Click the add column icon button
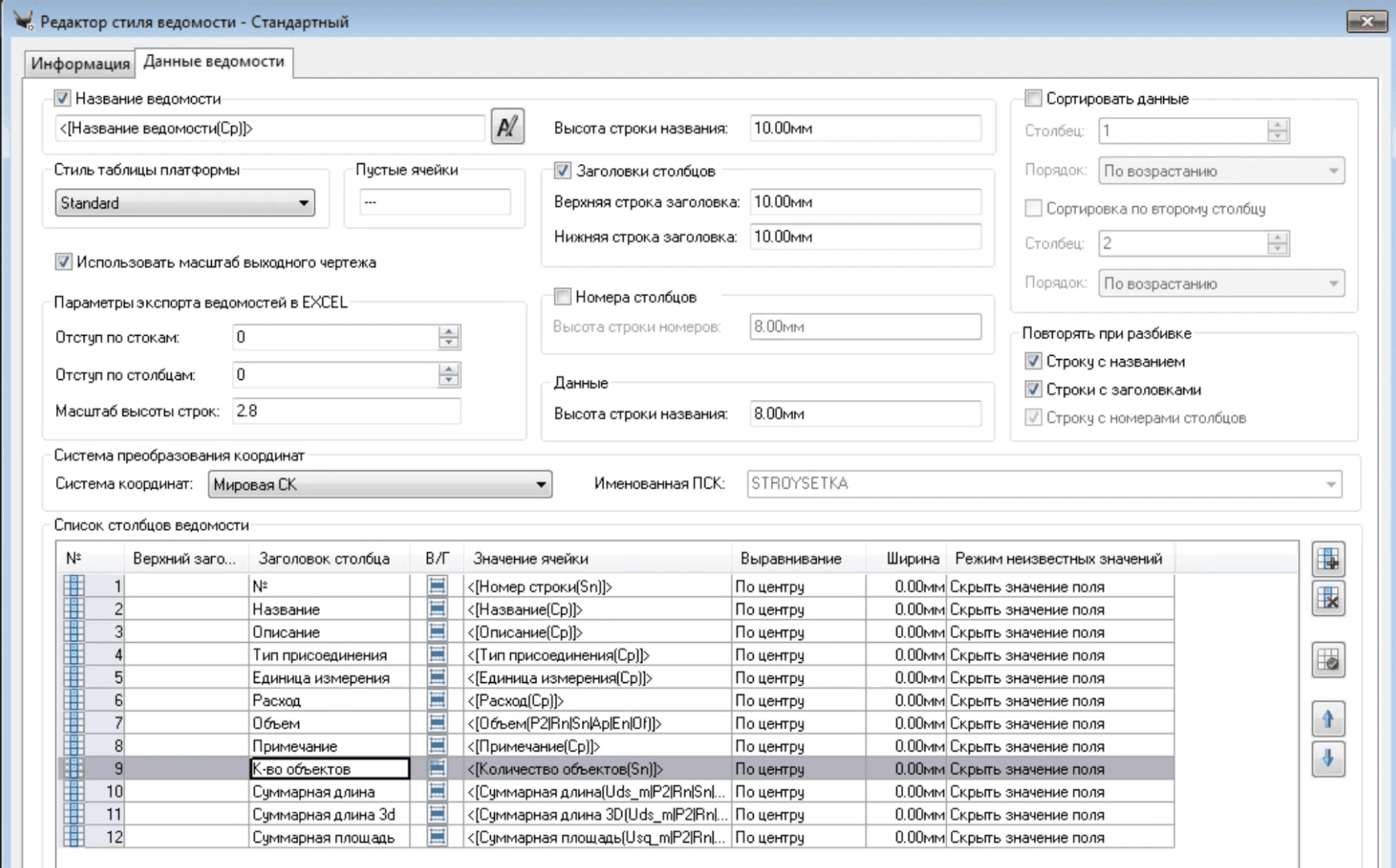Screen dimensions: 1396x868 coord(1328,559)
